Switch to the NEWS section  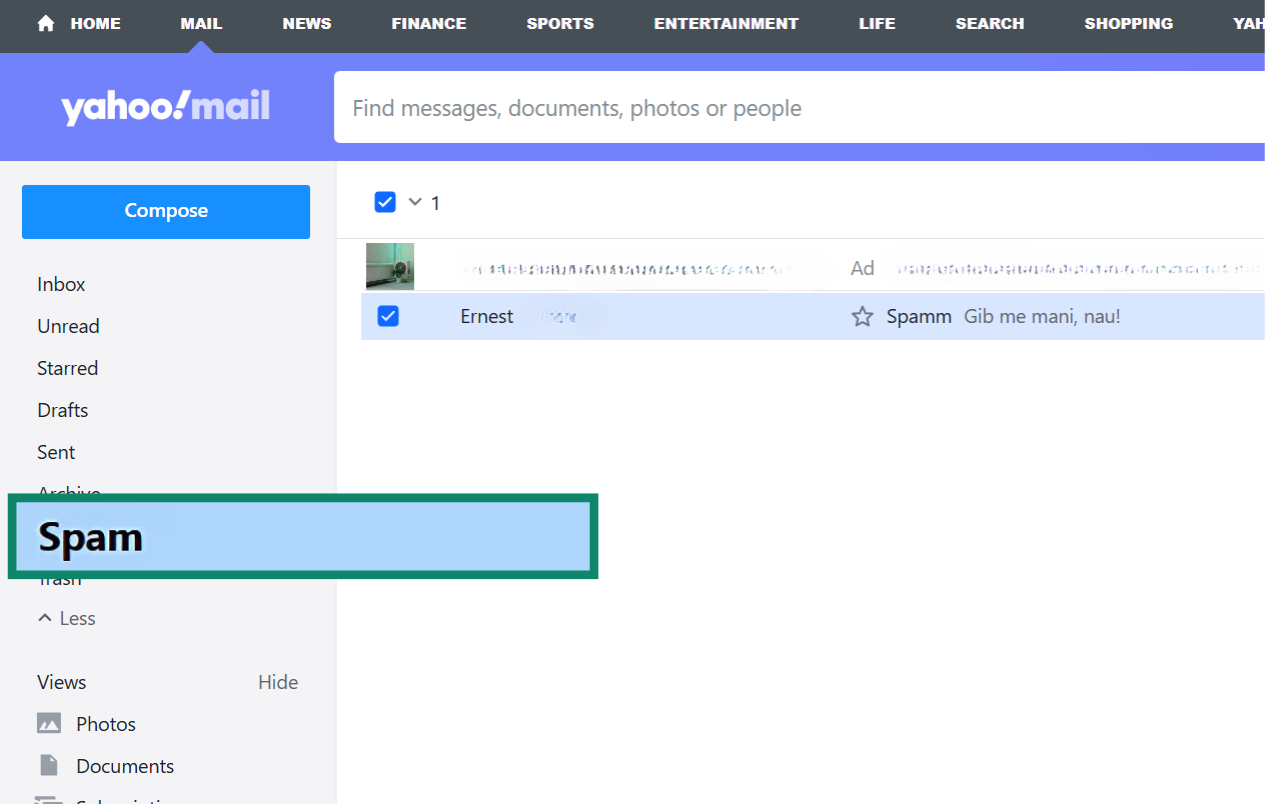click(306, 22)
